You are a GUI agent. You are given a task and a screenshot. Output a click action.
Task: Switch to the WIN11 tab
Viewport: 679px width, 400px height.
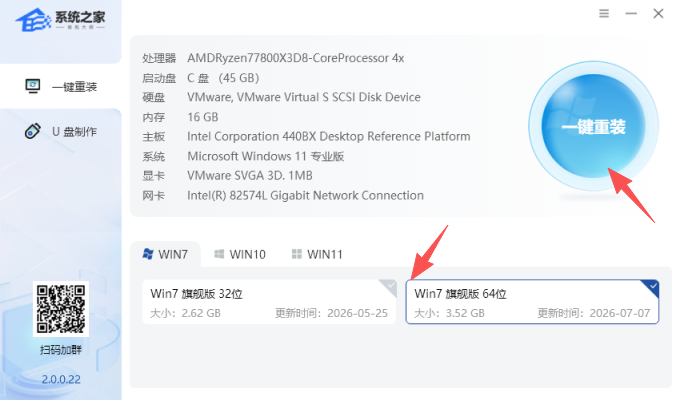(317, 254)
